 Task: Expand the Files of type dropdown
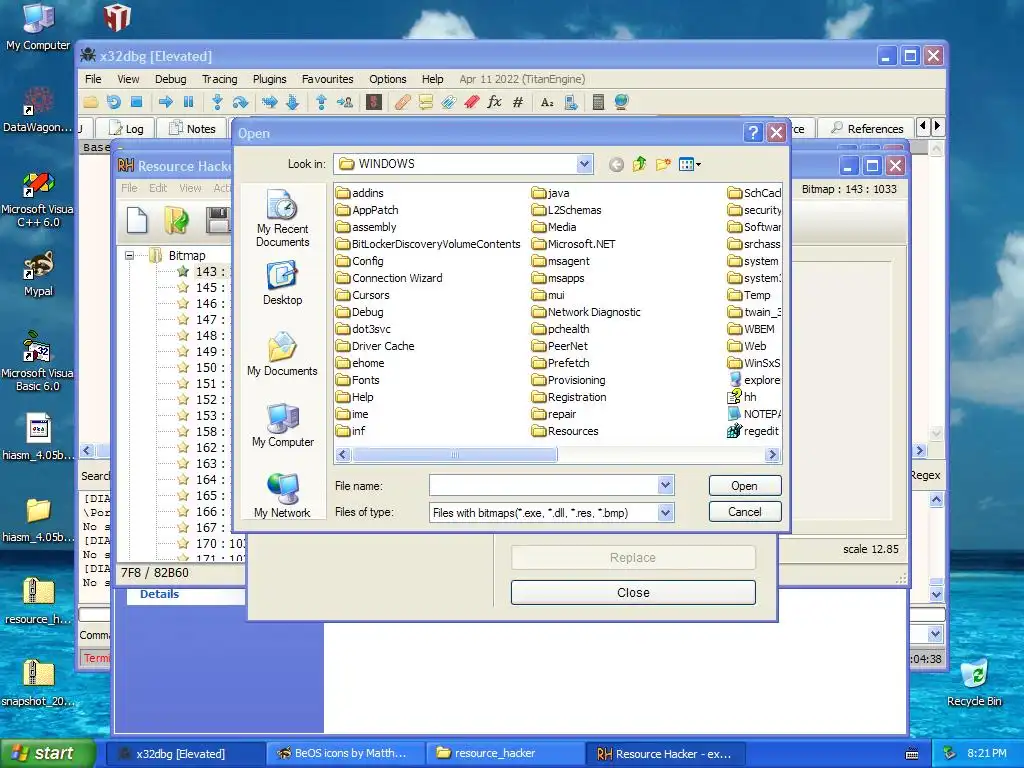pyautogui.click(x=665, y=513)
